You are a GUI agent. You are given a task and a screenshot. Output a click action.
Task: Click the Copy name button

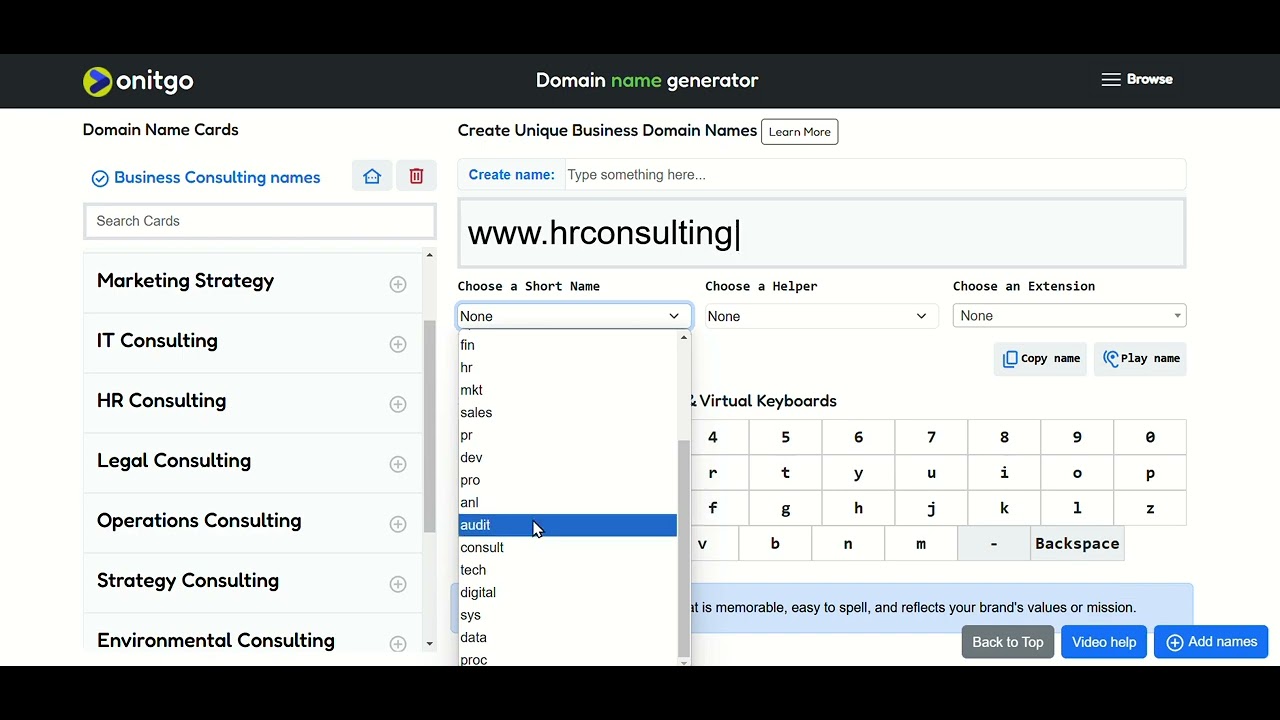[x=1040, y=359]
